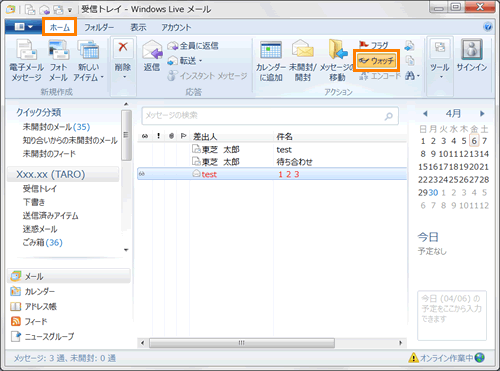
Task: Select 知り合いからの未開封のメール
Action: (x=70, y=140)
